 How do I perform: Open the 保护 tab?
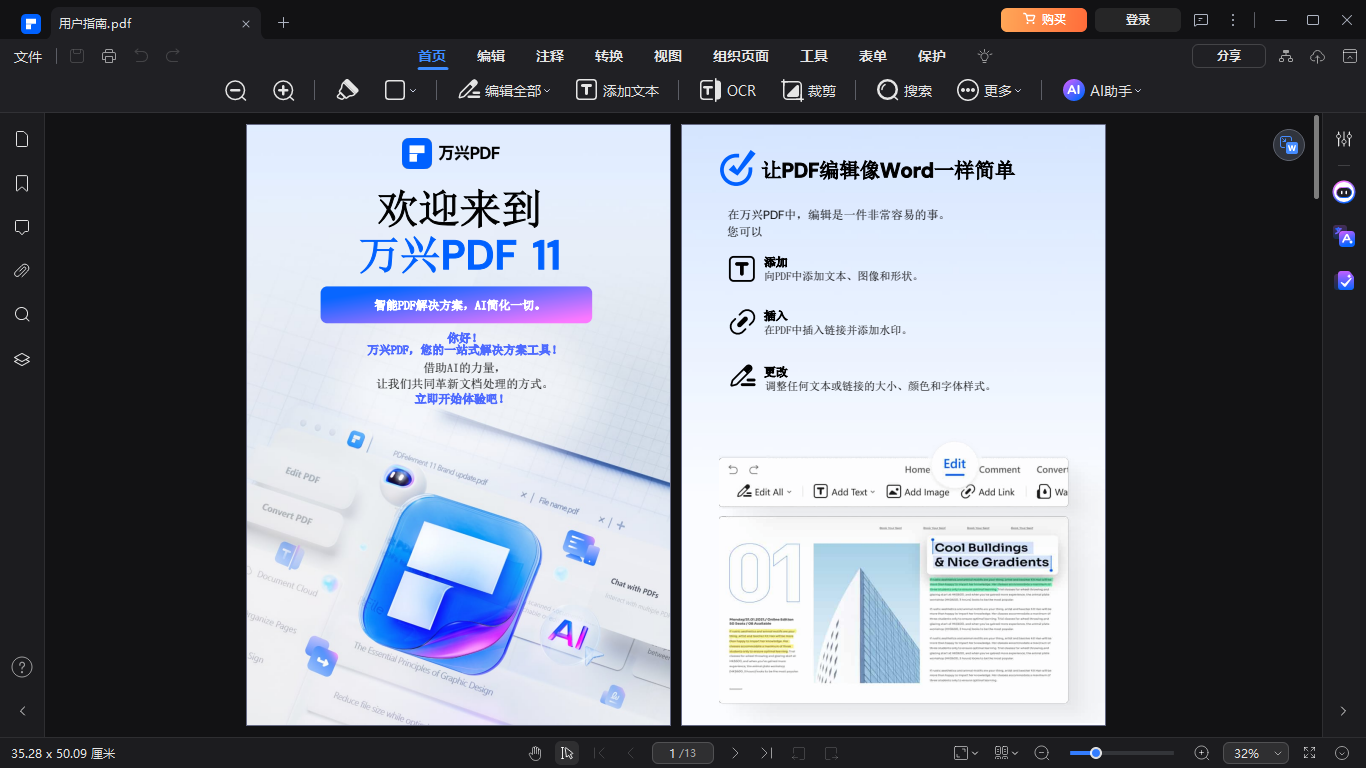(932, 56)
